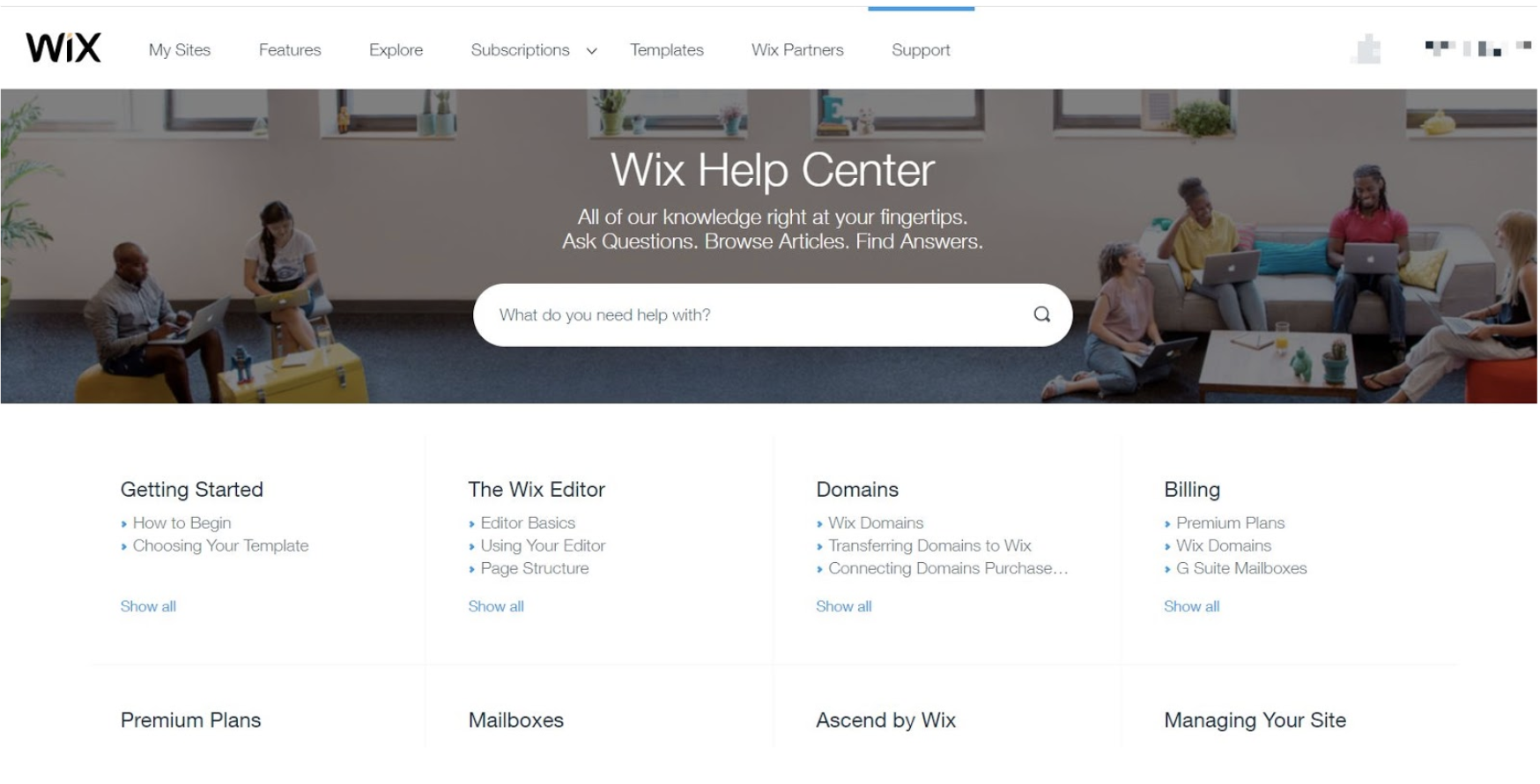Show all Domains articles
The width and height of the screenshot is (1540, 784).
pos(843,606)
